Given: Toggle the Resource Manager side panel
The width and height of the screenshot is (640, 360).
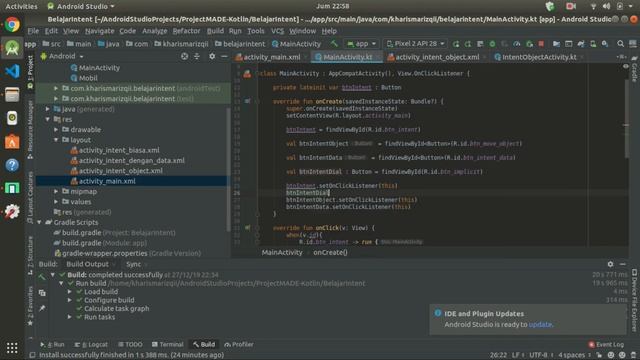Looking at the screenshot, I should (x=30, y=129).
